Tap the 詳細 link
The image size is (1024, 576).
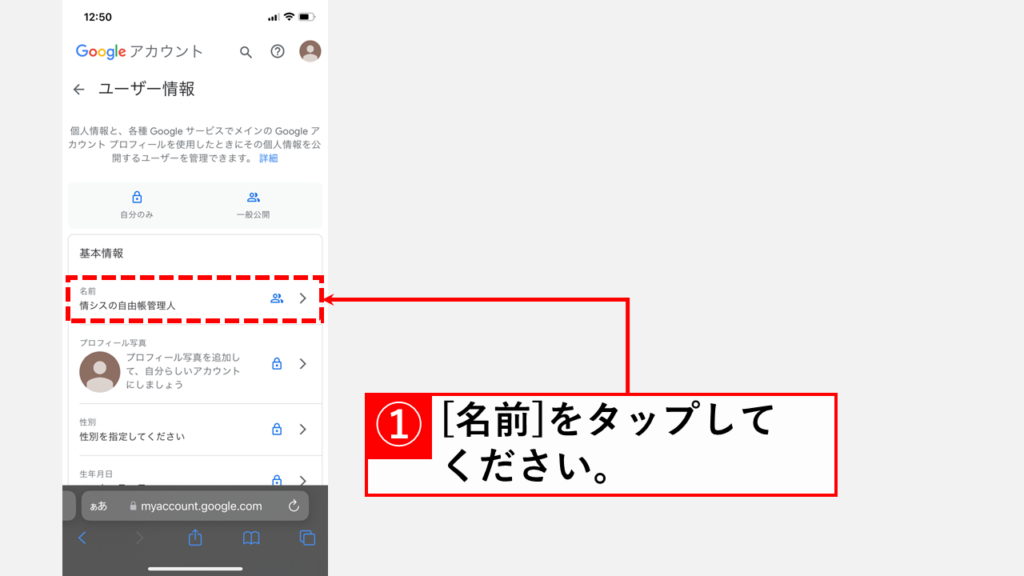pos(269,158)
